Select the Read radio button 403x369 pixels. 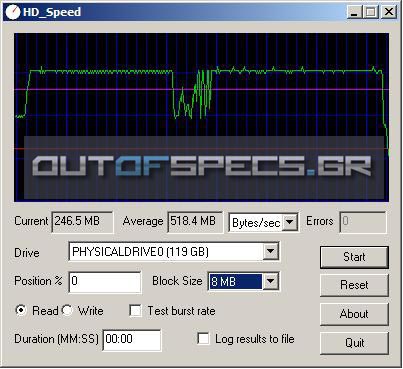click(x=21, y=311)
